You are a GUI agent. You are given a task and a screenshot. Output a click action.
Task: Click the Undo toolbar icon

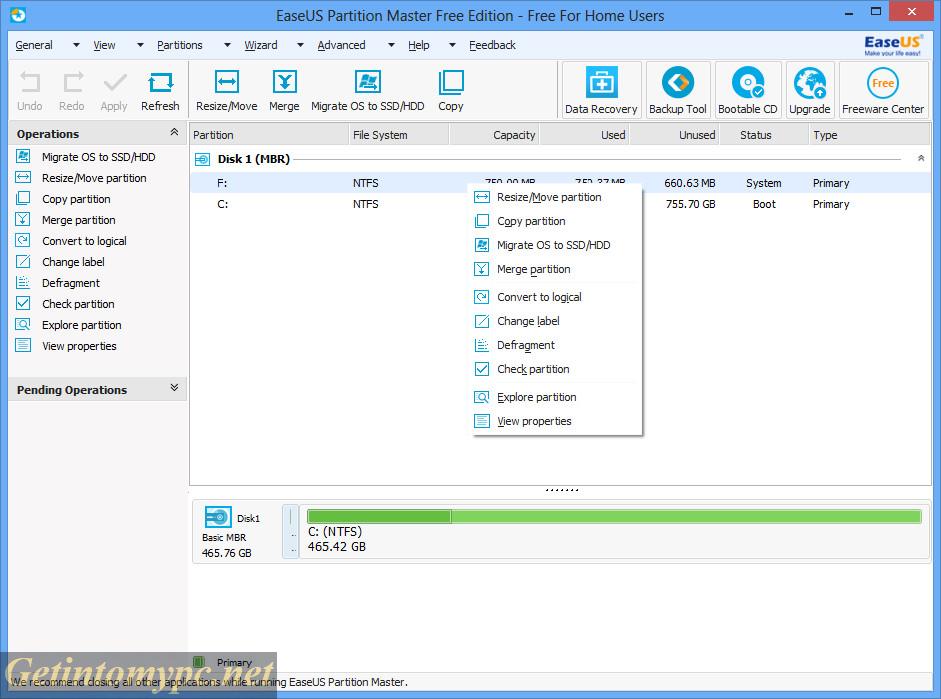pyautogui.click(x=29, y=91)
